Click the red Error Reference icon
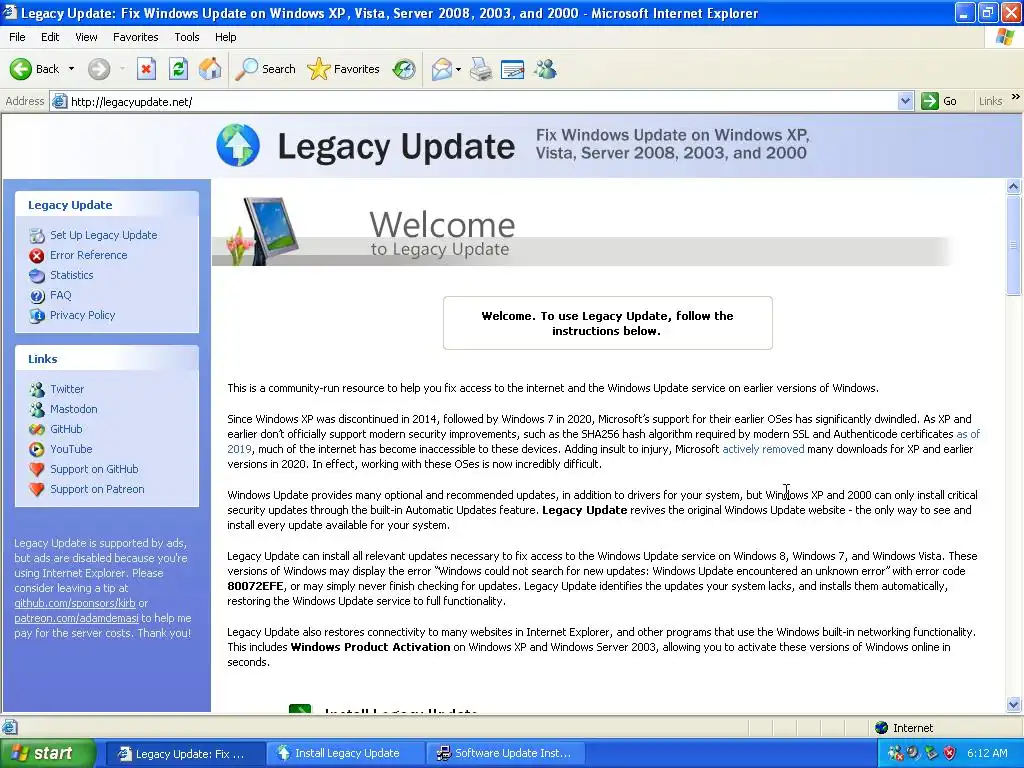Screen dimensions: 1024x768 coord(37,255)
